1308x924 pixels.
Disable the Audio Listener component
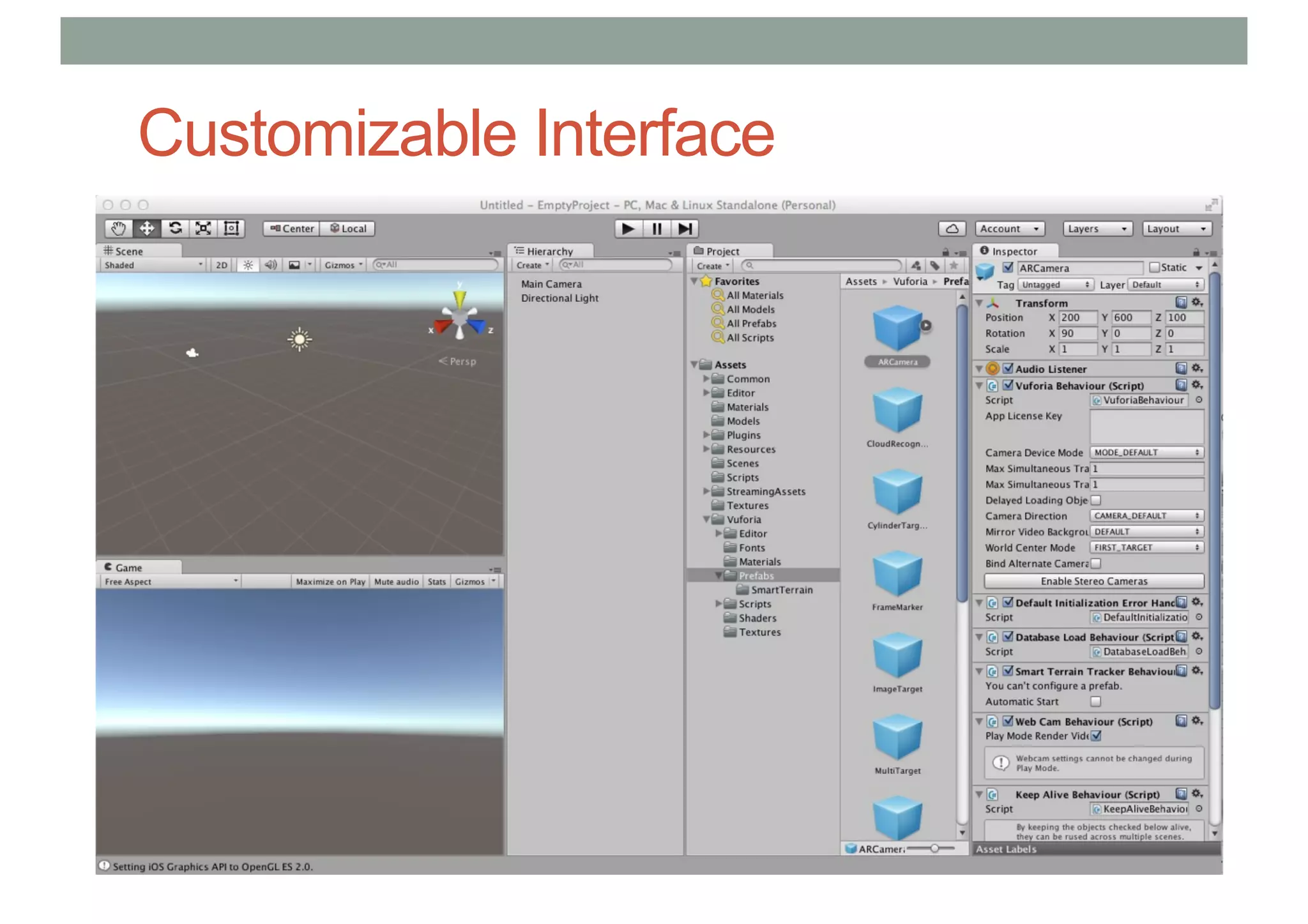pos(1008,368)
